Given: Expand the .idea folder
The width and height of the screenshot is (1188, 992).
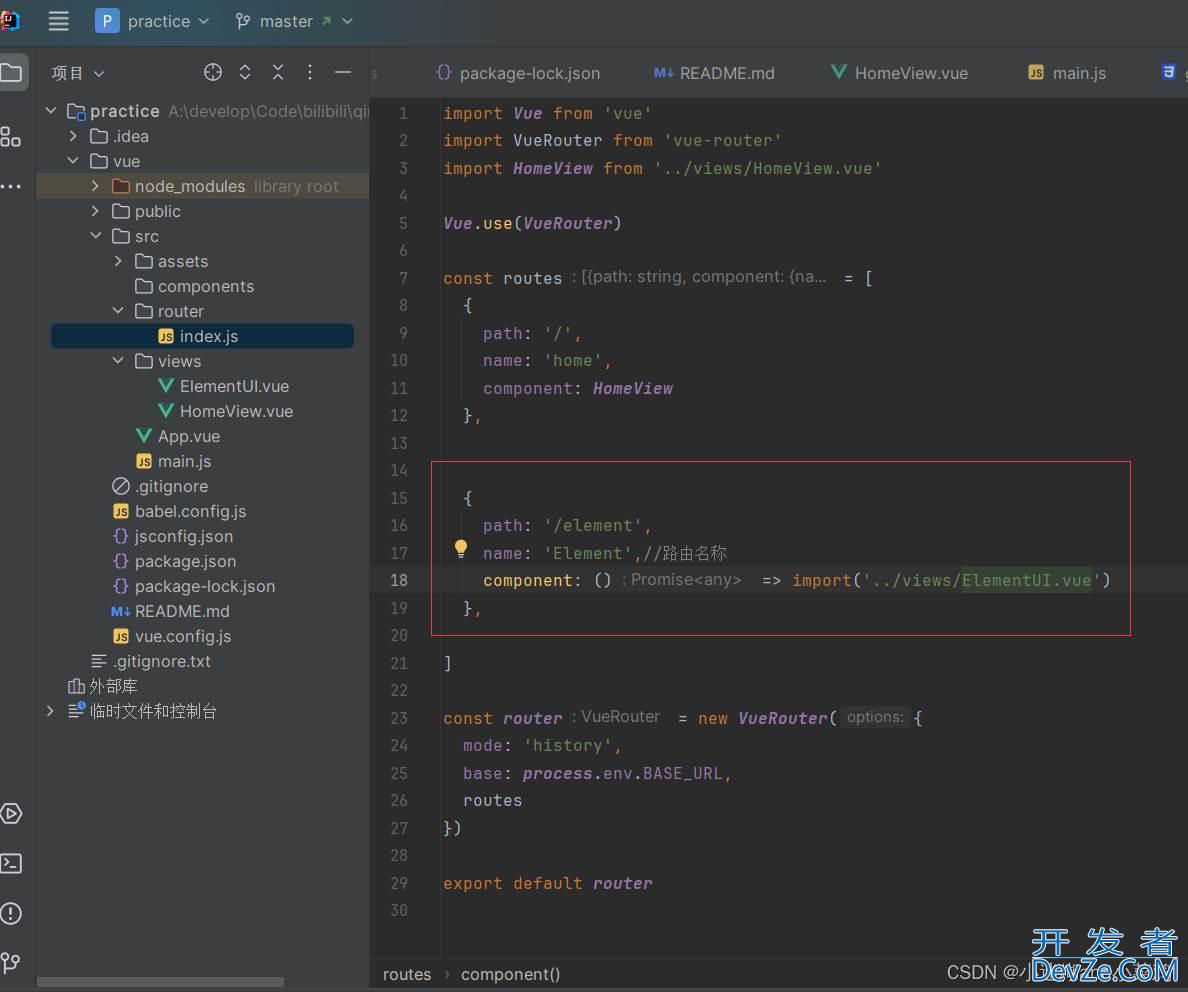Looking at the screenshot, I should tap(73, 136).
